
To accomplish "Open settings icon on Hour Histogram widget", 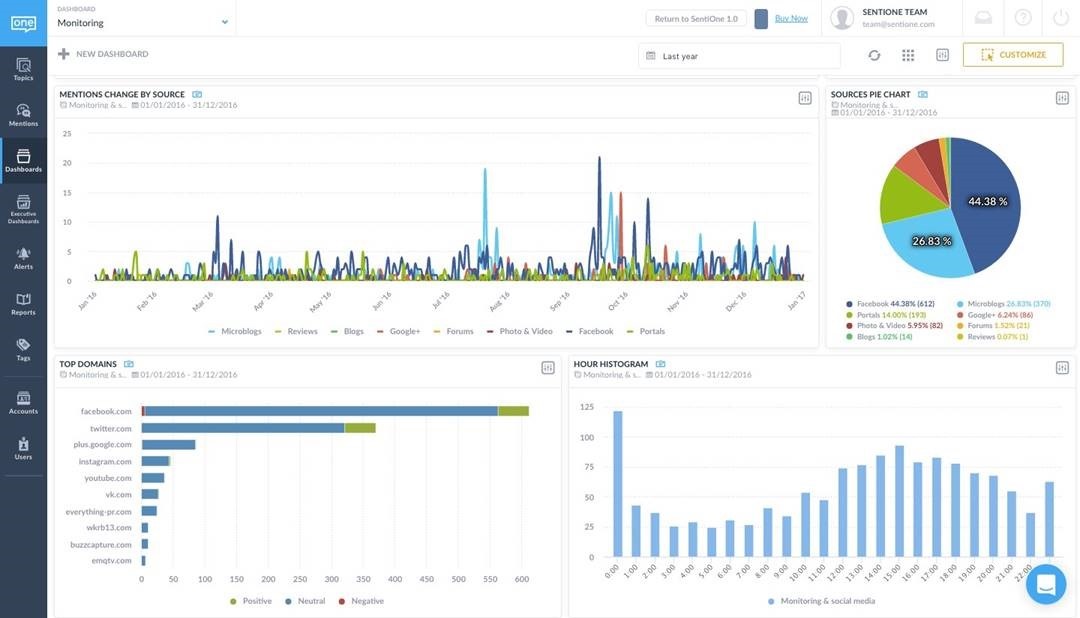I will click(x=1062, y=368).
